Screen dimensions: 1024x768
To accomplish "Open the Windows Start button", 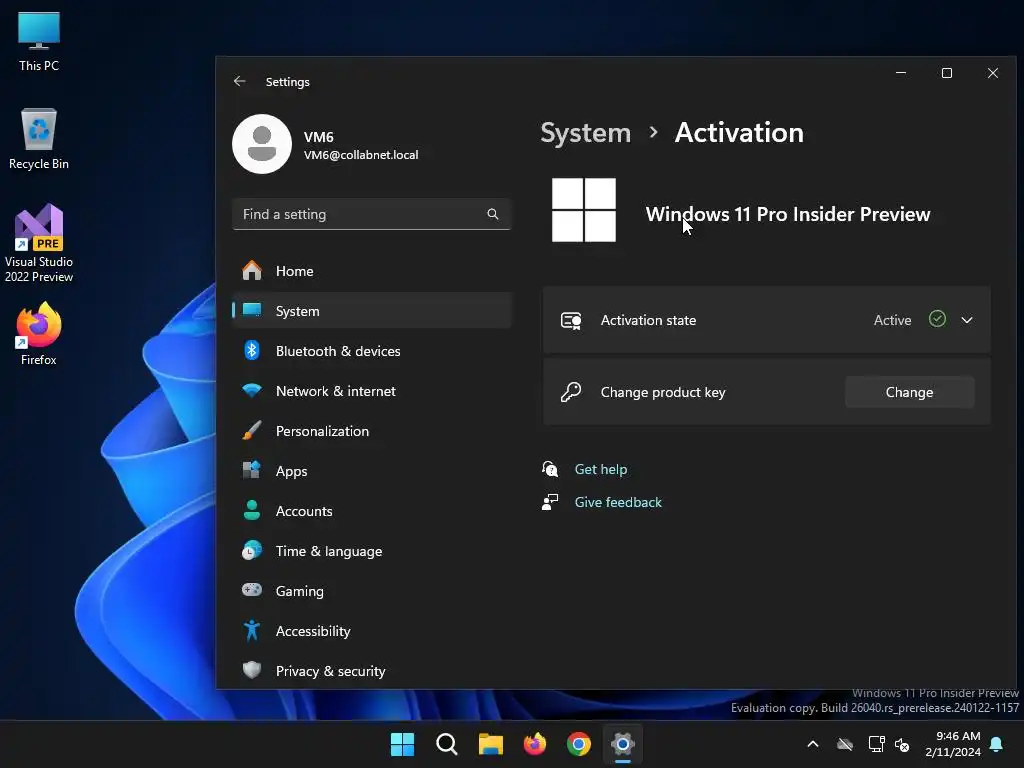I will pos(402,744).
